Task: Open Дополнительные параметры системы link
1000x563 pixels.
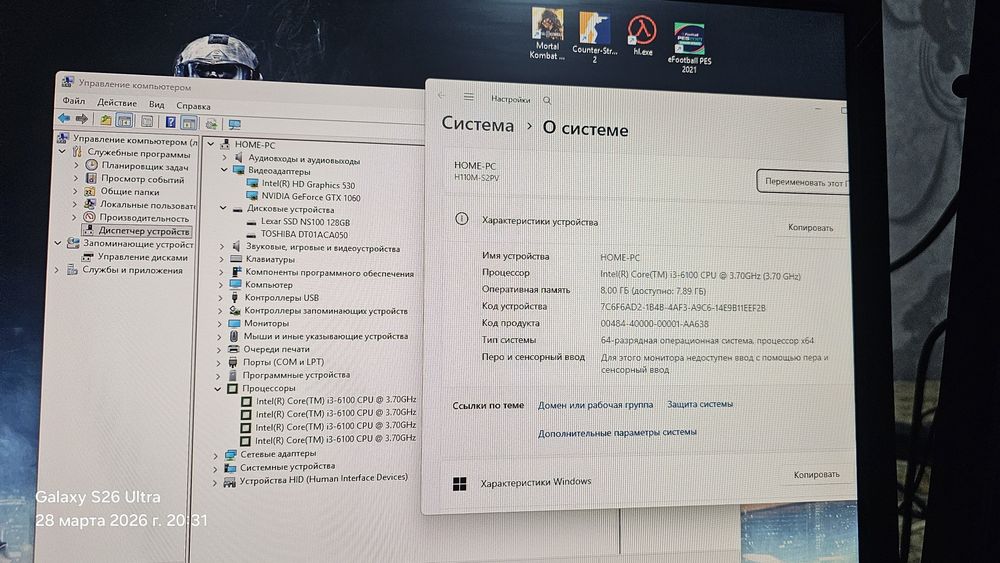Action: click(617, 432)
